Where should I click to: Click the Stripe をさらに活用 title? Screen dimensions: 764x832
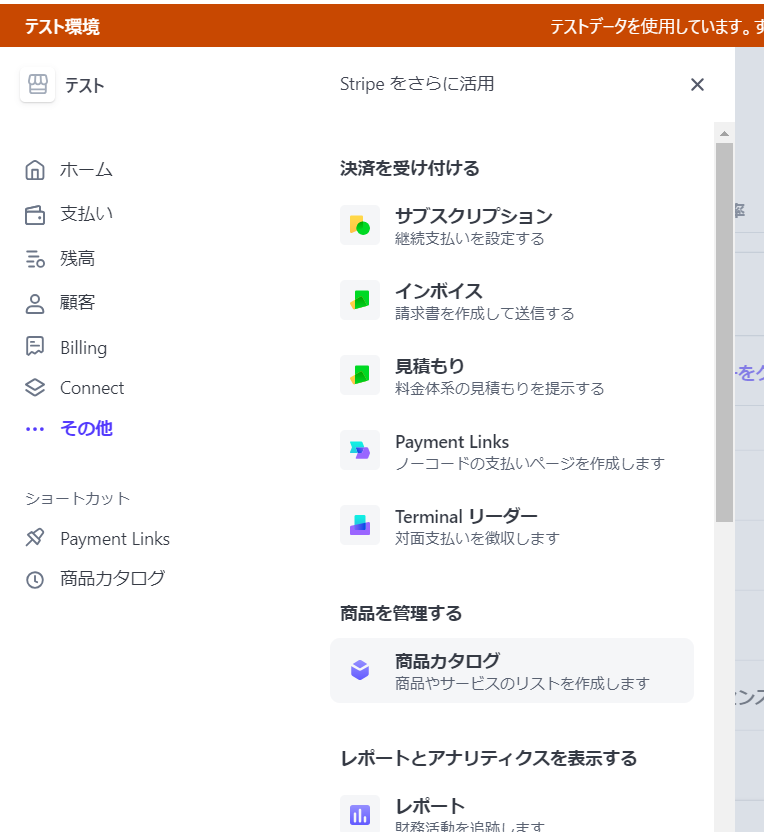417,84
